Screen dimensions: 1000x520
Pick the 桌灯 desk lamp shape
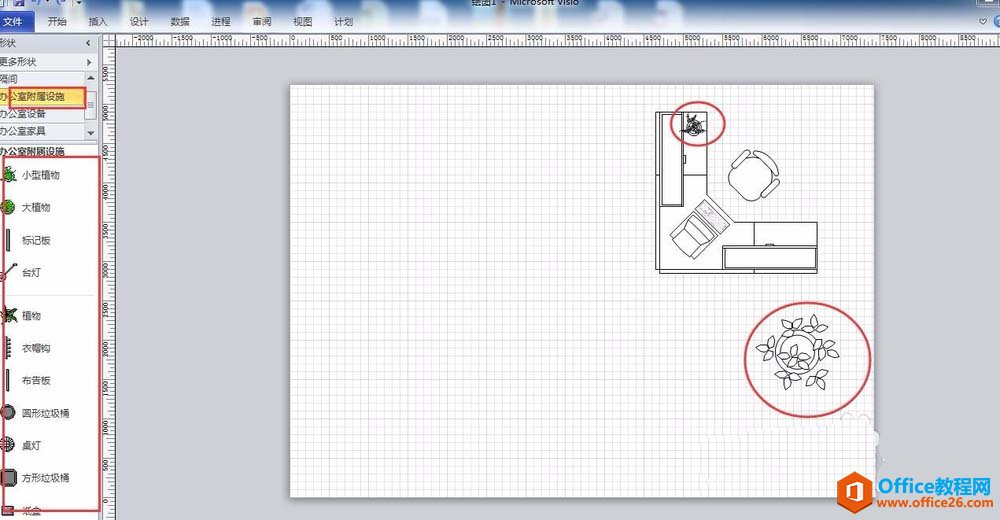point(21,445)
